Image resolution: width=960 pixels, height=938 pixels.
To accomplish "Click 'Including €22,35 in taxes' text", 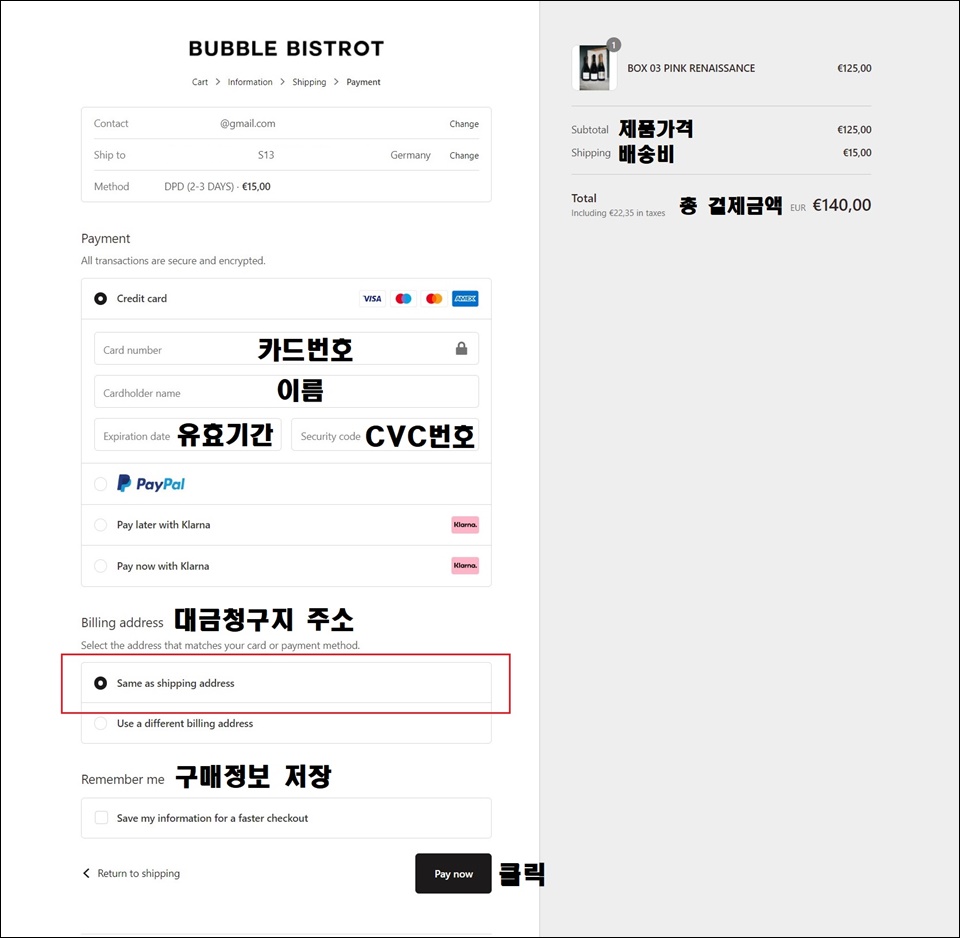I will pos(618,213).
